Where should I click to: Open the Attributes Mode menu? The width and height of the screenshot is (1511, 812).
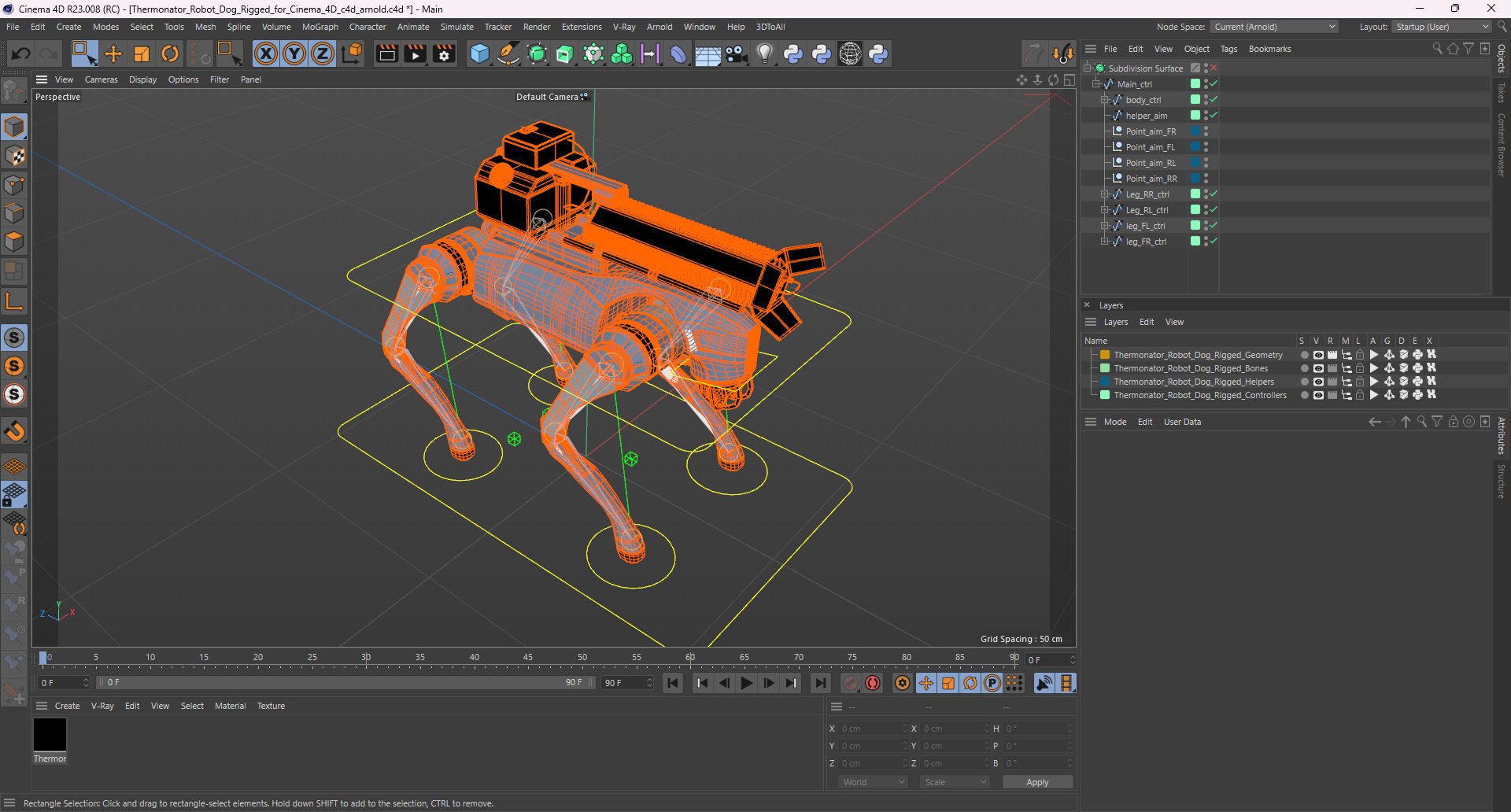[1115, 422]
